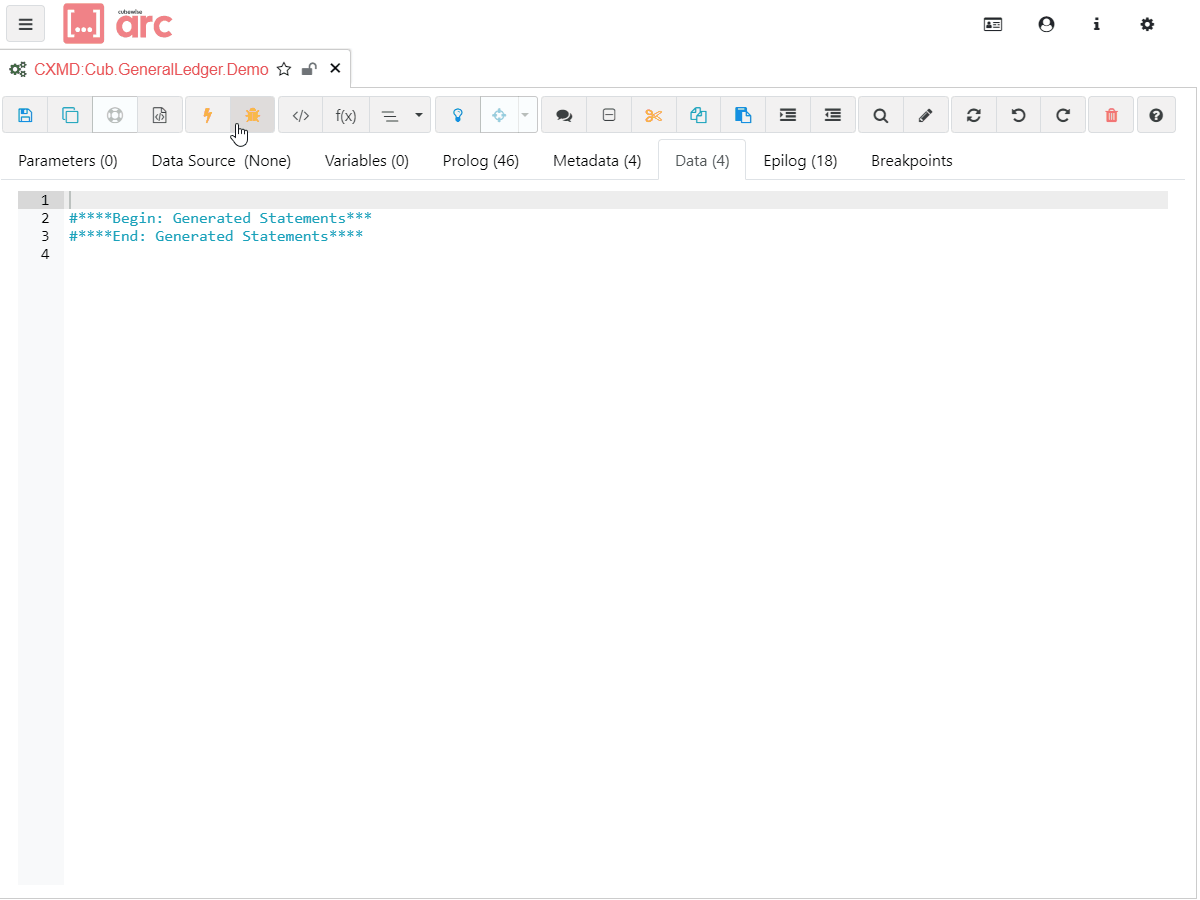Cut selection with the scissors icon
This screenshot has width=1200, height=900.
click(654, 115)
